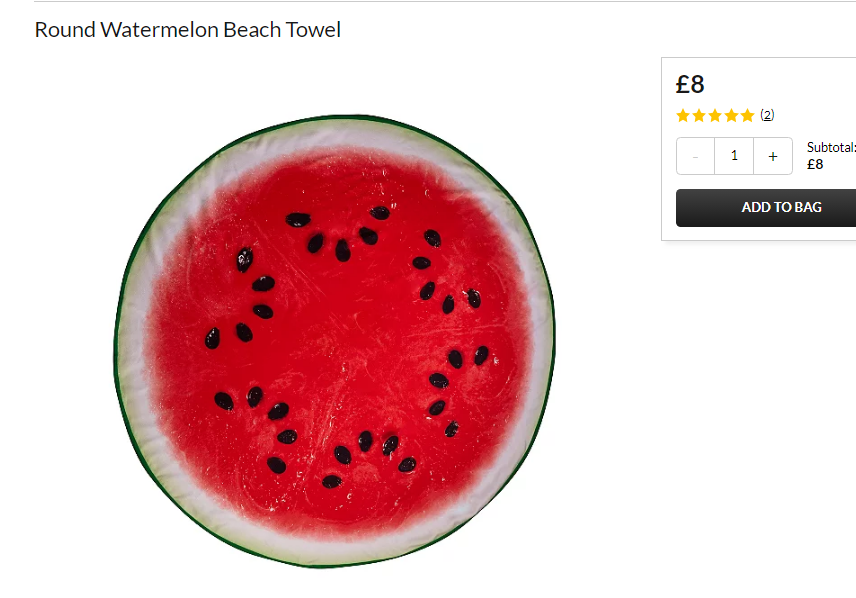This screenshot has height=598, width=856.
Task: Click the word Round in product title
Action: click(65, 29)
